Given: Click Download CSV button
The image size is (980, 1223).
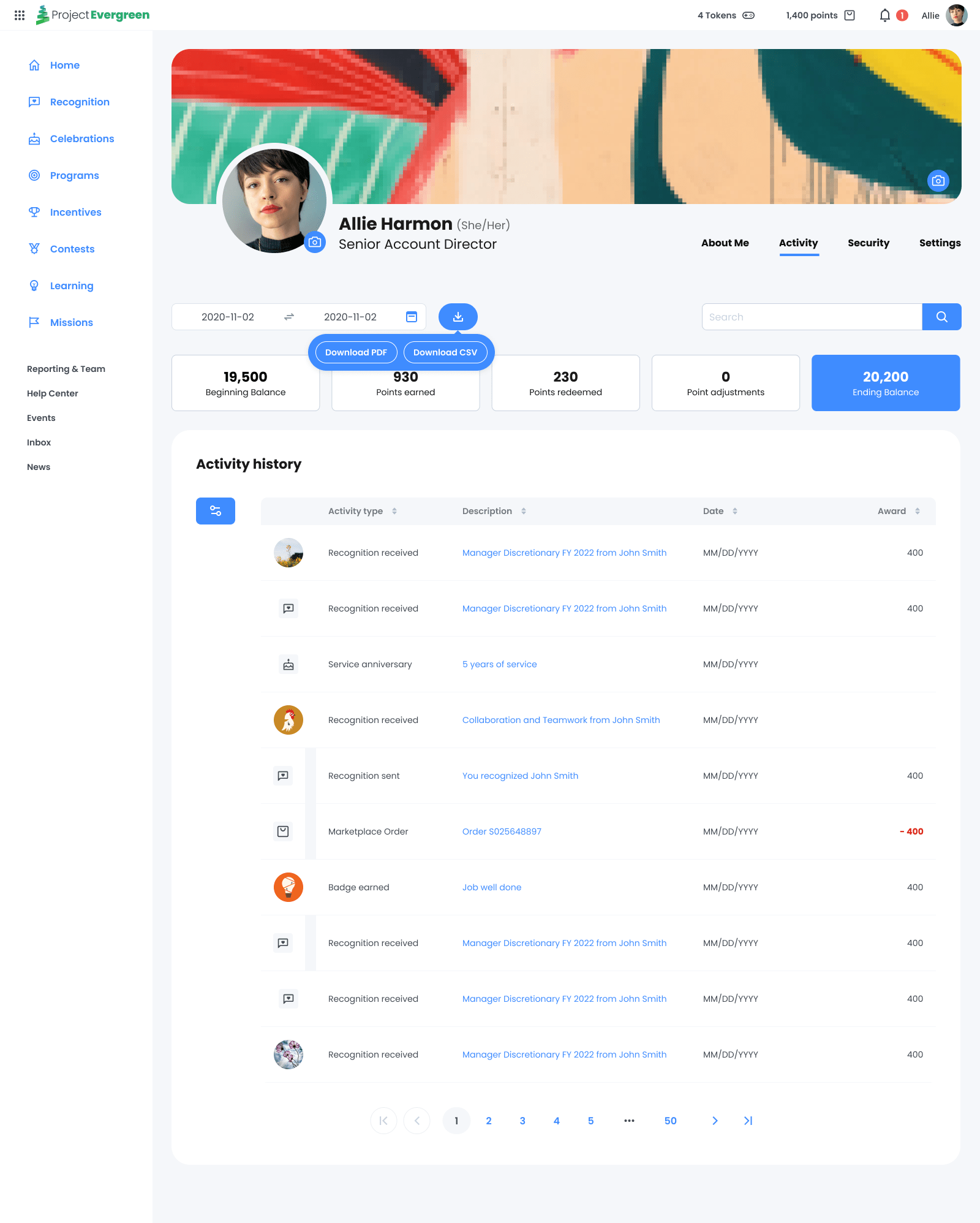Looking at the screenshot, I should (x=445, y=352).
